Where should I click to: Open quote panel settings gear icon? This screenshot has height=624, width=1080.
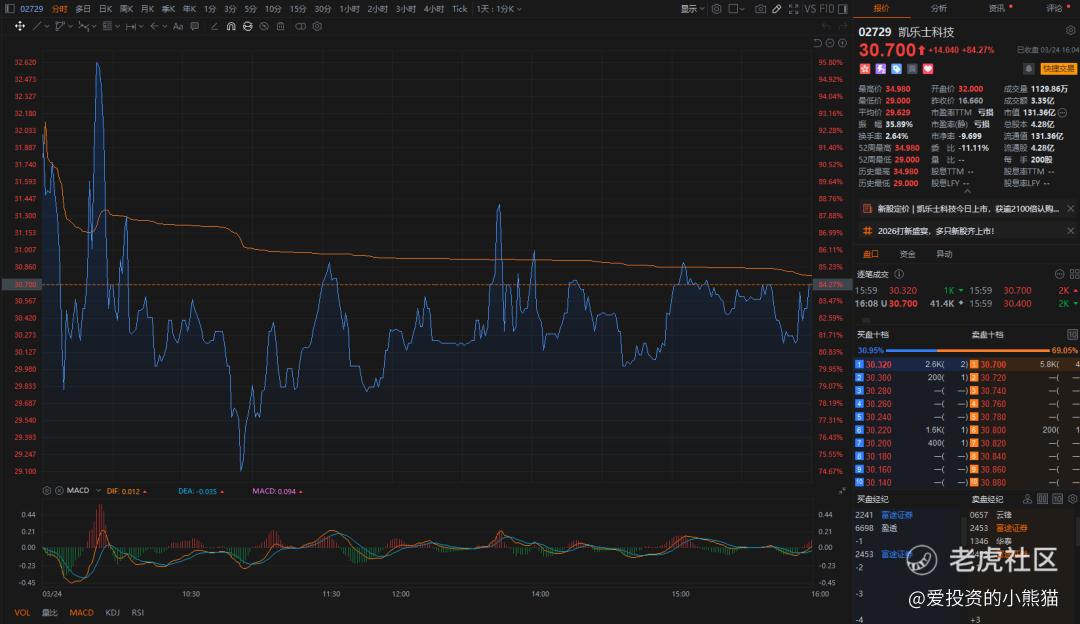point(1070,30)
